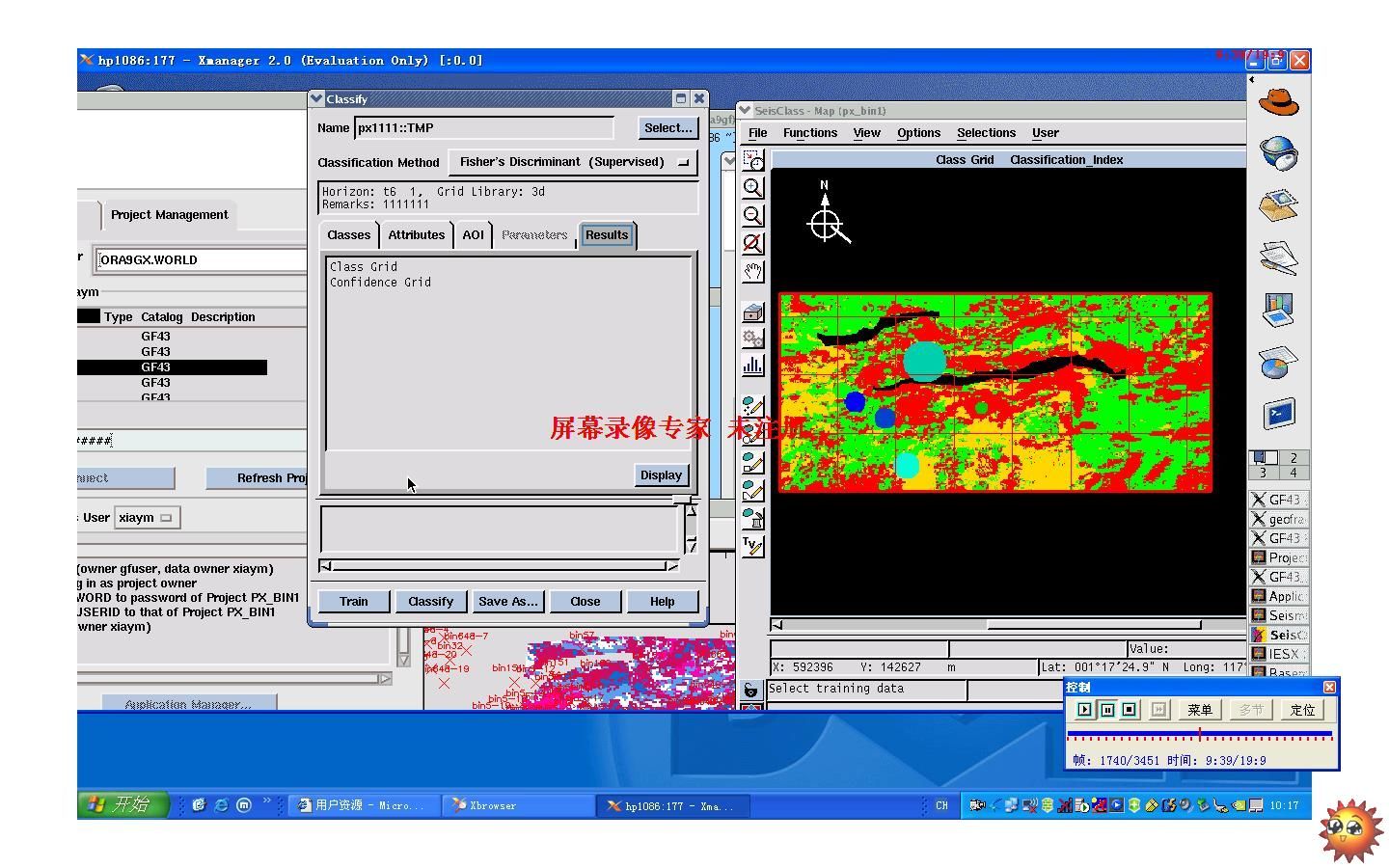This screenshot has height=868, width=1389.
Task: Open the Selections menu in SeisClass
Action: click(x=986, y=133)
